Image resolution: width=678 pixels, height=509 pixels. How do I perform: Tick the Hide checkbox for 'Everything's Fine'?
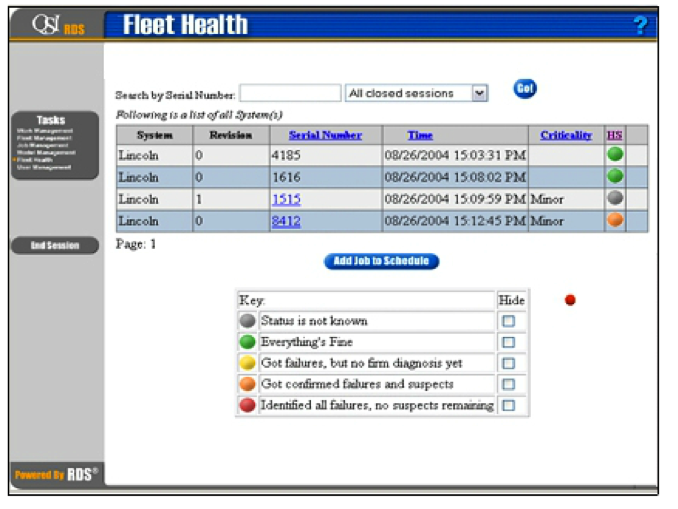click(x=509, y=342)
